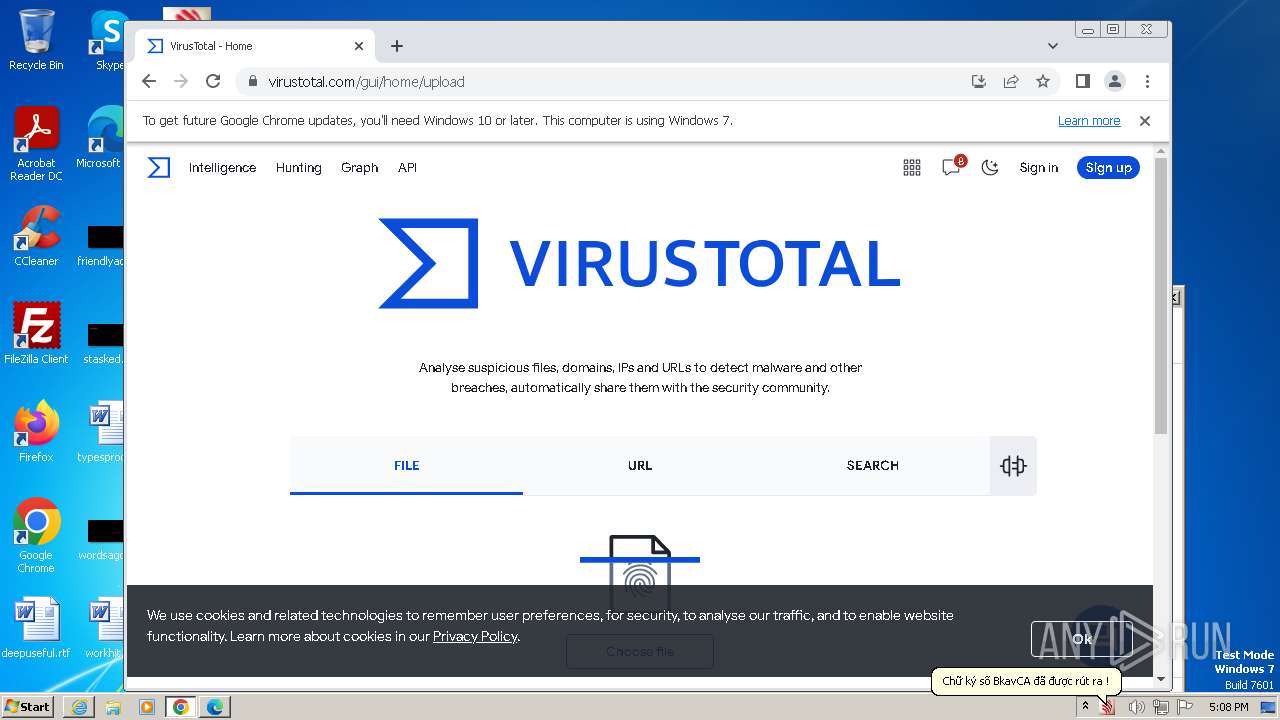Open Chrome three-dot menu
1280x720 pixels.
[1147, 82]
